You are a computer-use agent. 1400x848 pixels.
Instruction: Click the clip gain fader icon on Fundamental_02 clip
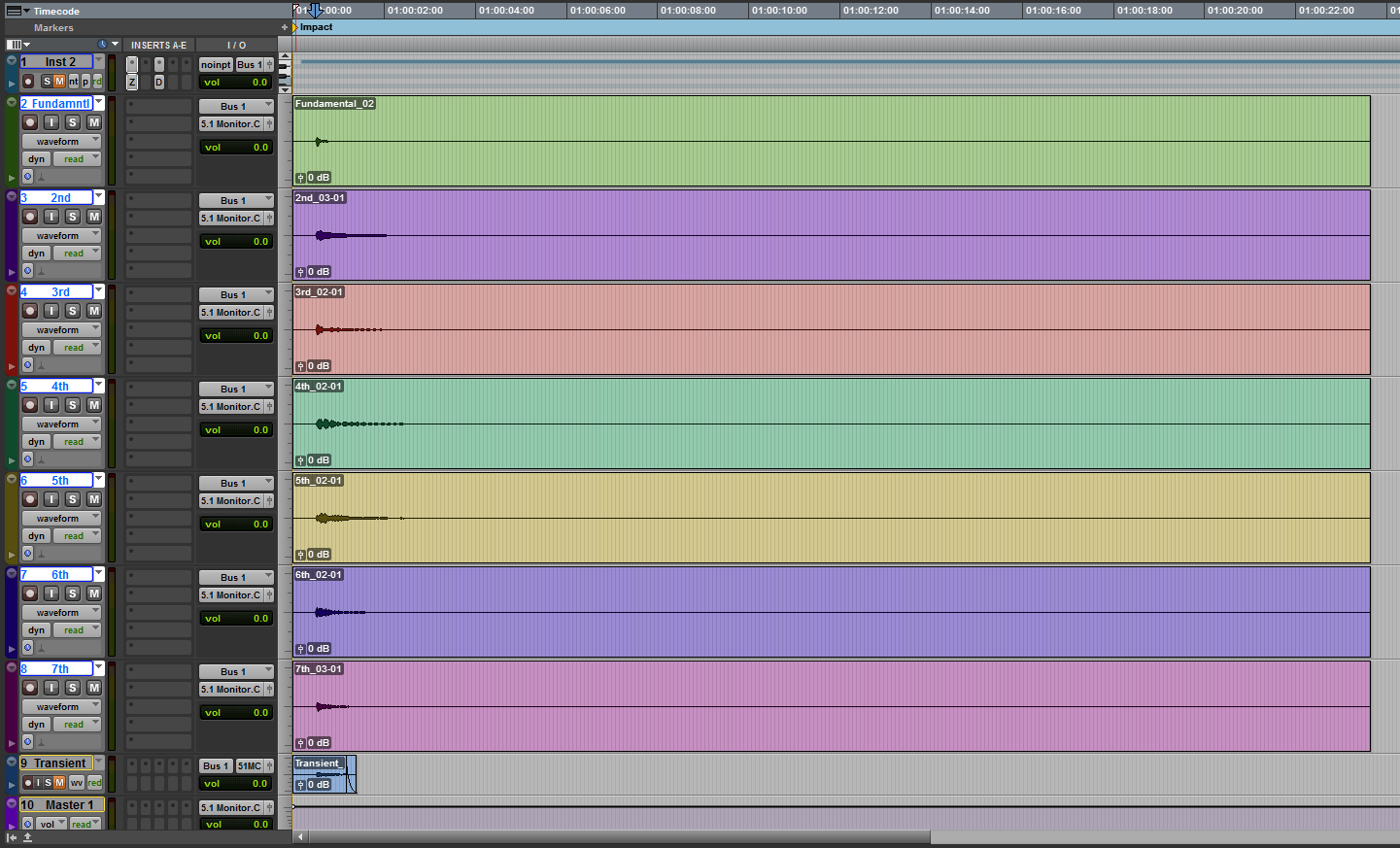click(301, 178)
